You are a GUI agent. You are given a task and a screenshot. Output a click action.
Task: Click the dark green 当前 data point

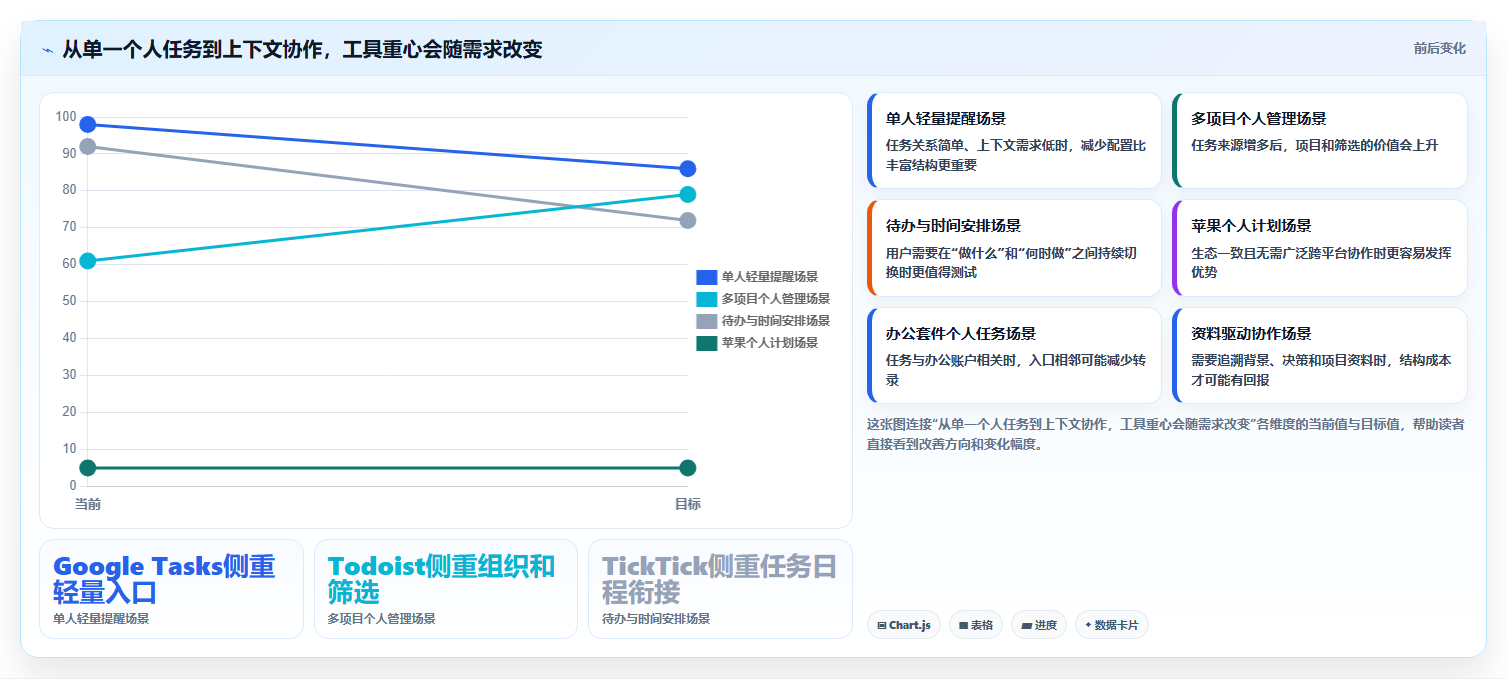88,468
